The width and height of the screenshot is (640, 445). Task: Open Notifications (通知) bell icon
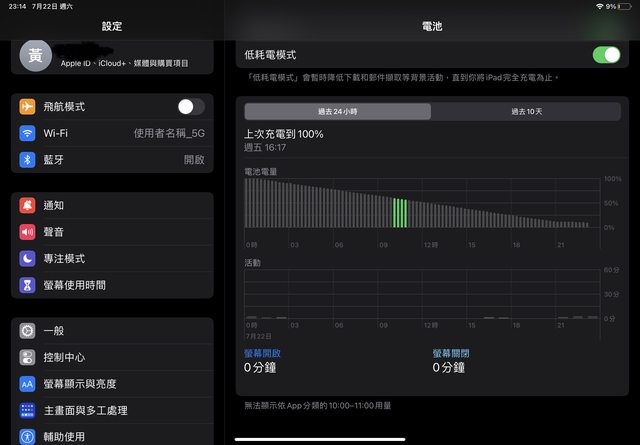[x=27, y=205]
